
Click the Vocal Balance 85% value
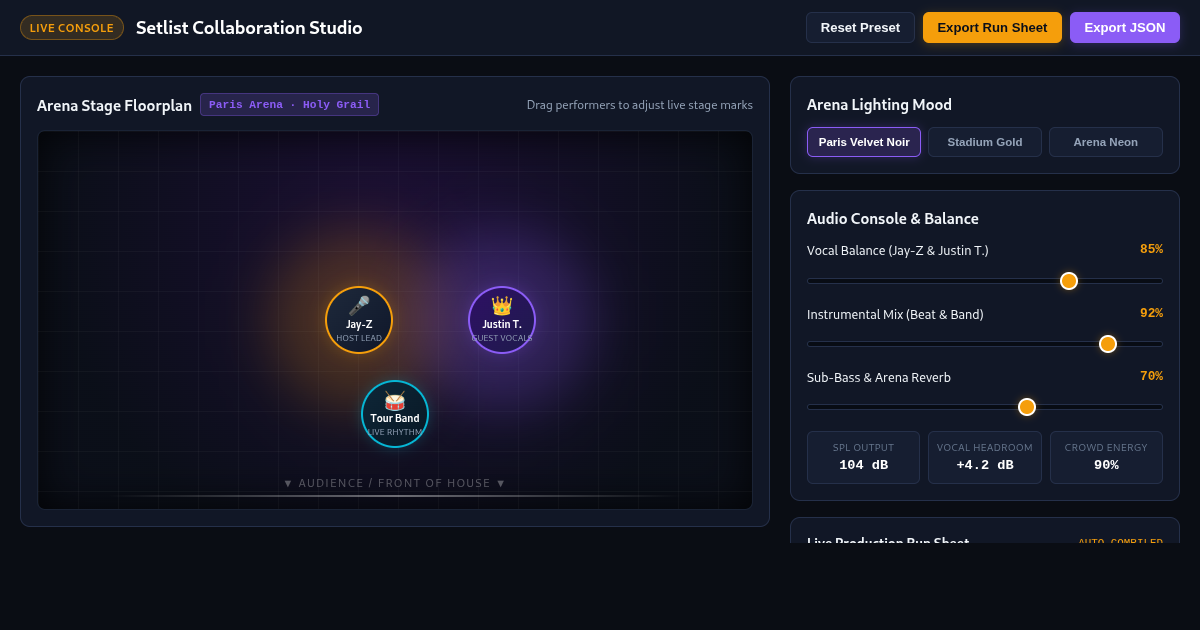pos(1151,249)
